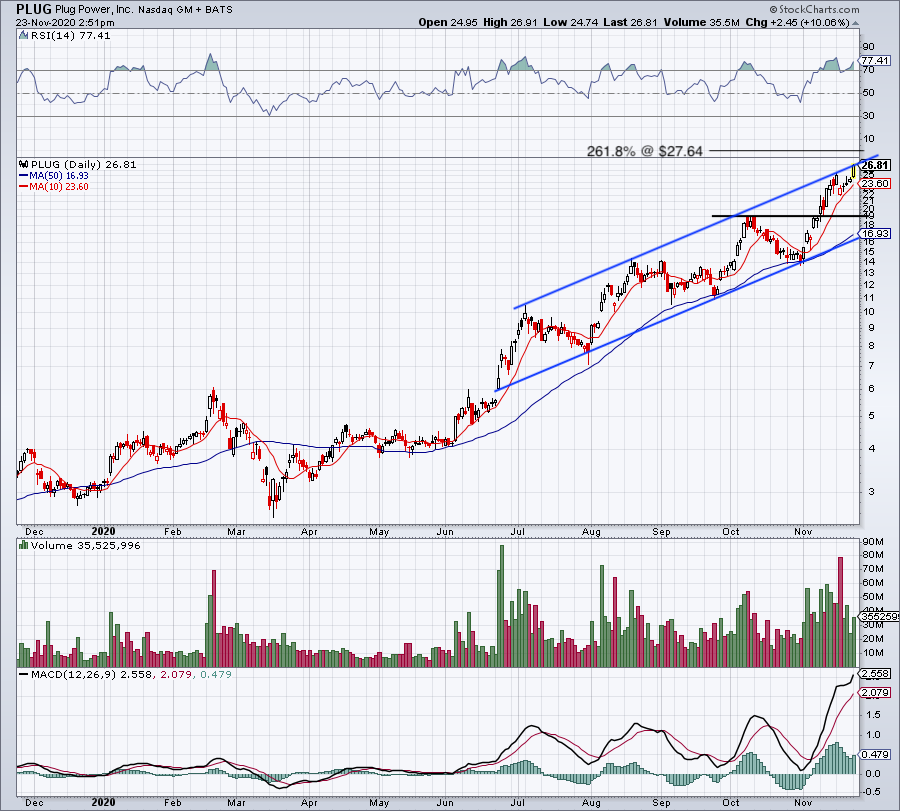Click the Jul label on price chart date axis

[518, 532]
